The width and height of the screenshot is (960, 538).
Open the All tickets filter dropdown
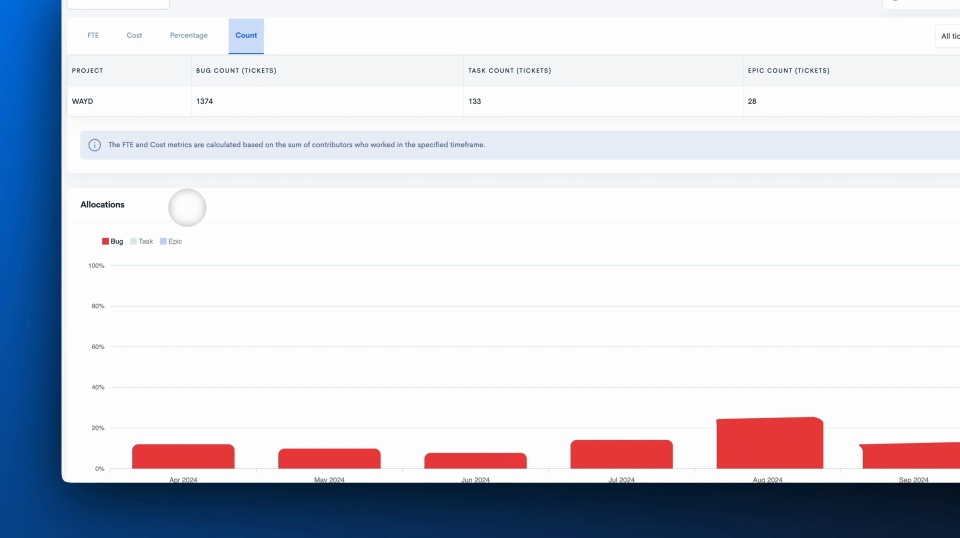[x=948, y=36]
